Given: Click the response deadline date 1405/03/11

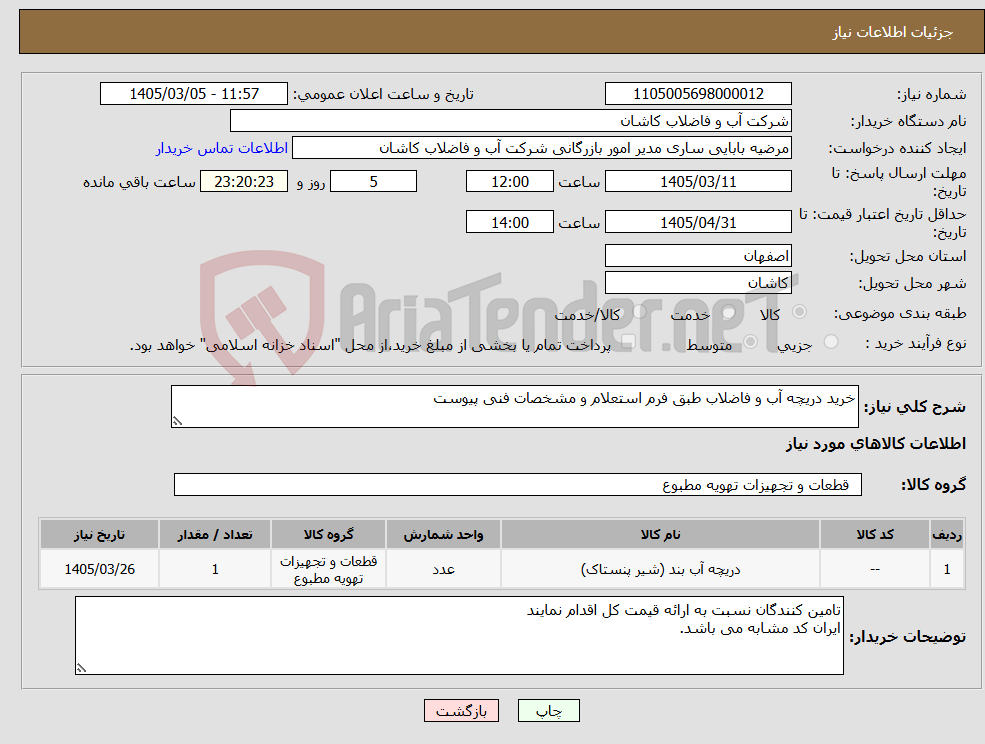Looking at the screenshot, I should pyautogui.click(x=698, y=182).
